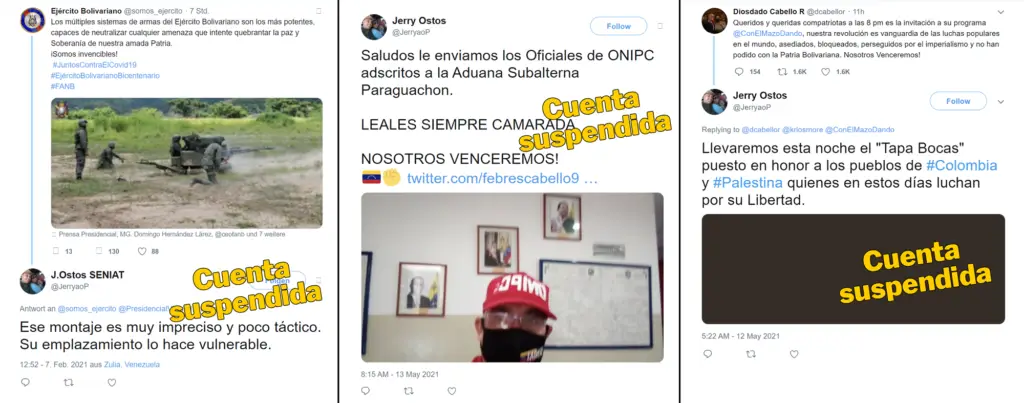The width and height of the screenshot is (1024, 403).
Task: Follow Jerry Ostos in the right tweet
Action: (958, 101)
